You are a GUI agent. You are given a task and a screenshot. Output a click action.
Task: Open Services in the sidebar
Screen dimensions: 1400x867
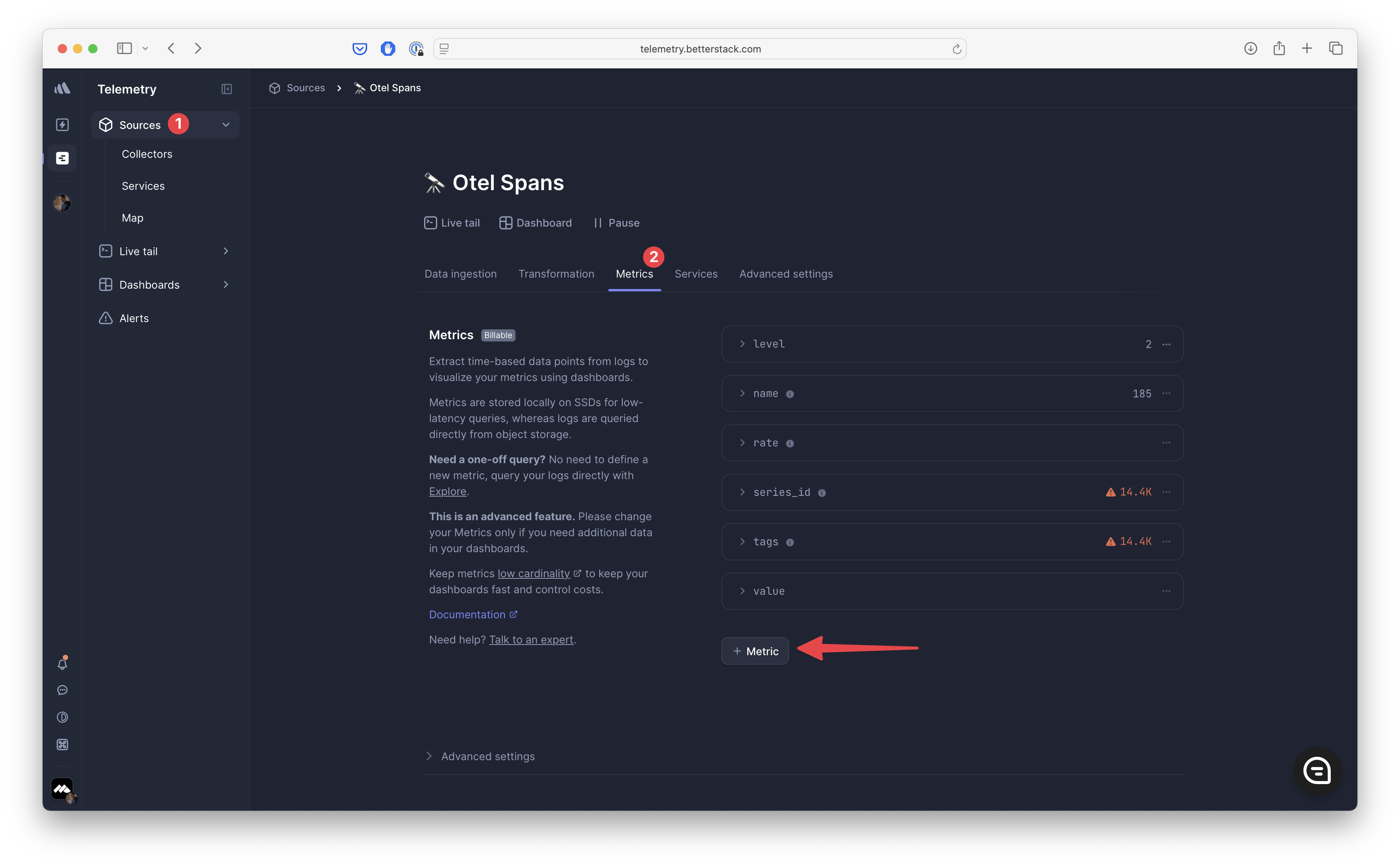pyautogui.click(x=143, y=186)
